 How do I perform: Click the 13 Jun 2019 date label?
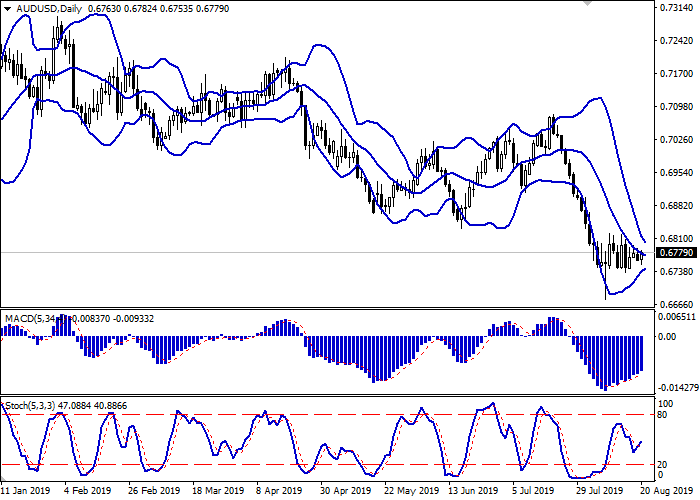473,491
